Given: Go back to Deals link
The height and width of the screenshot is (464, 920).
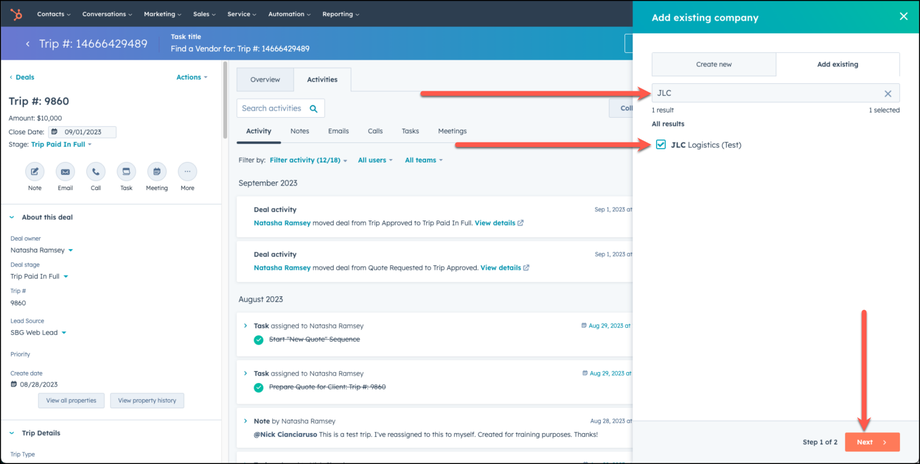Looking at the screenshot, I should point(22,77).
